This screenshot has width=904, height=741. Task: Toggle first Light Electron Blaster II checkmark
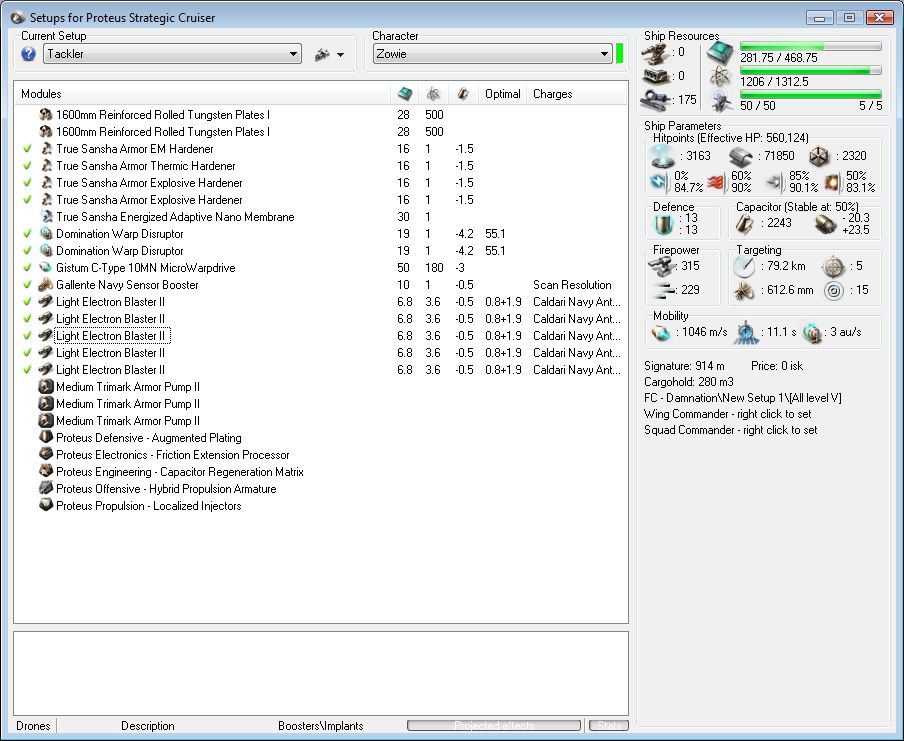pos(27,302)
